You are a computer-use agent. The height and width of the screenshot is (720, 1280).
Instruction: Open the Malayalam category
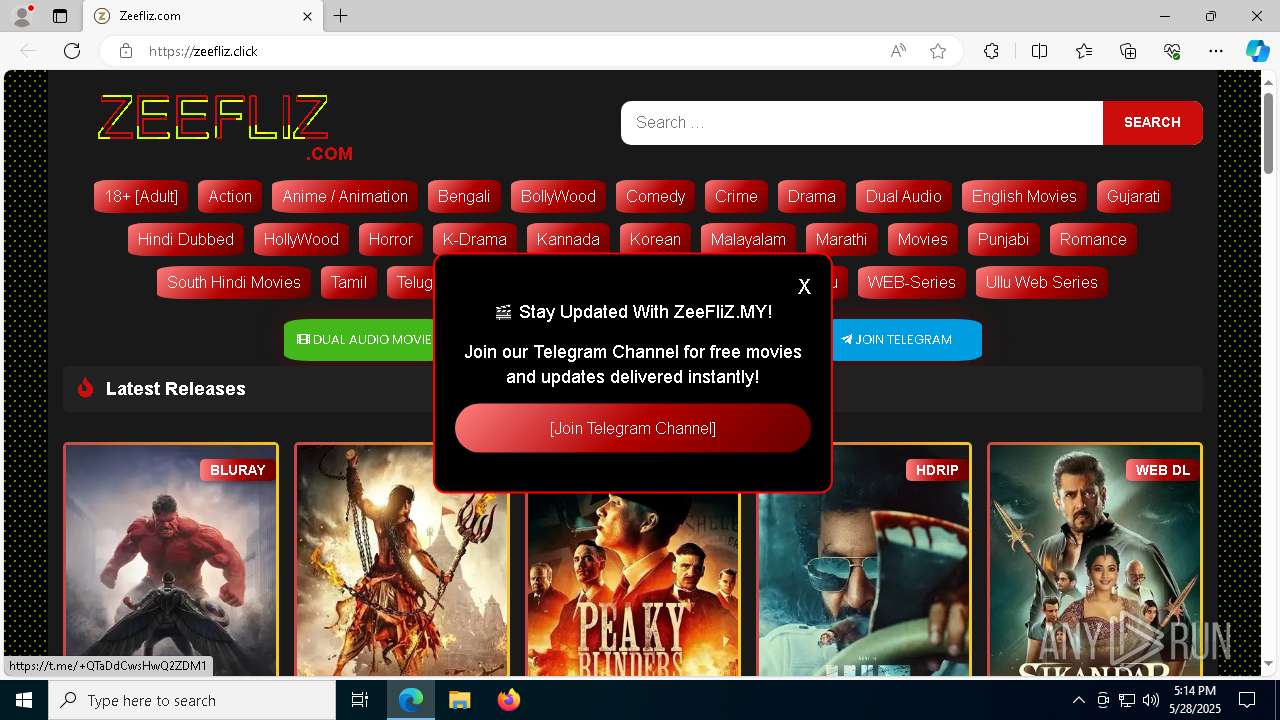[x=748, y=239]
